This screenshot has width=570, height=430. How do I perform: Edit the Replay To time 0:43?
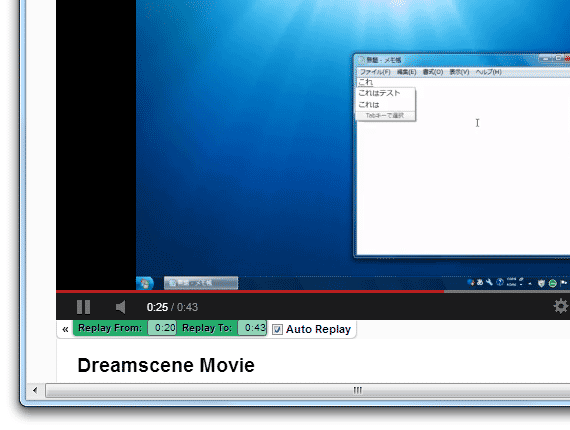click(x=252, y=328)
